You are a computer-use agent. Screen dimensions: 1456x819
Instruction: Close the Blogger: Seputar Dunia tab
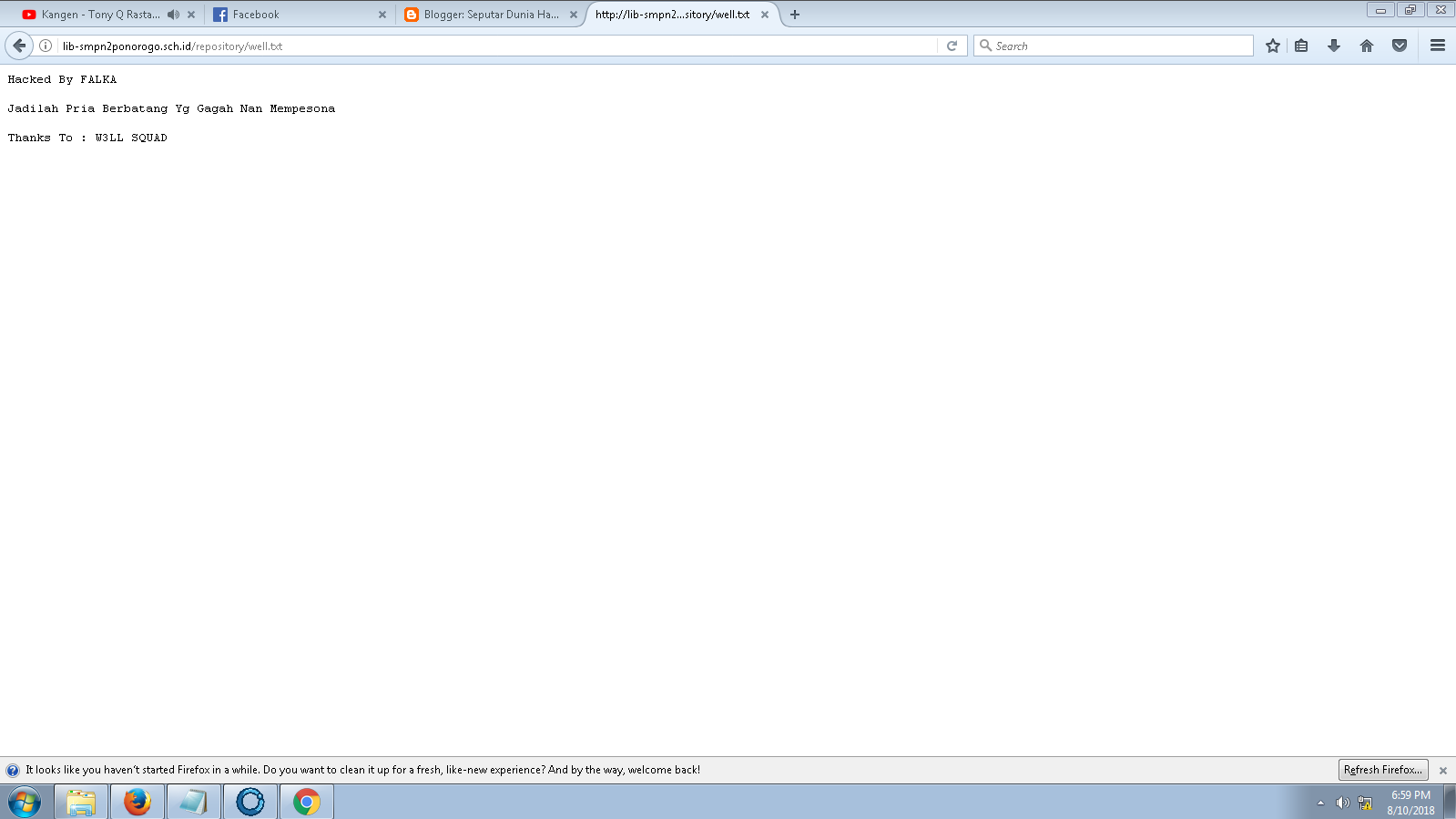pyautogui.click(x=574, y=15)
